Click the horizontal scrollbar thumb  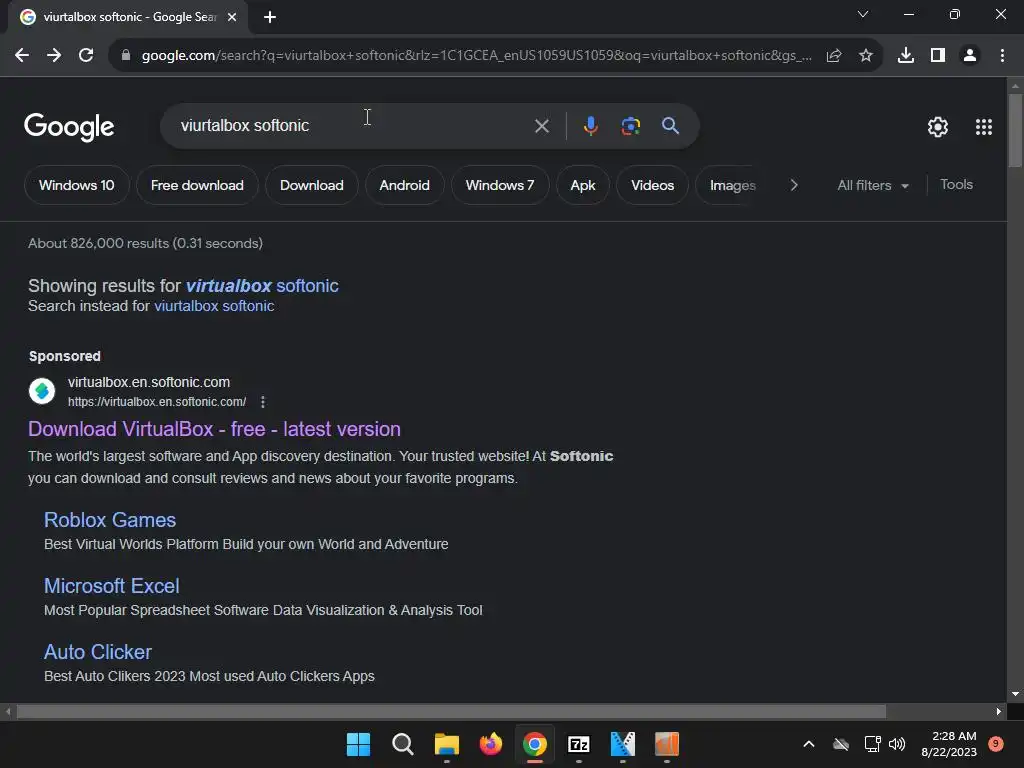click(x=451, y=711)
